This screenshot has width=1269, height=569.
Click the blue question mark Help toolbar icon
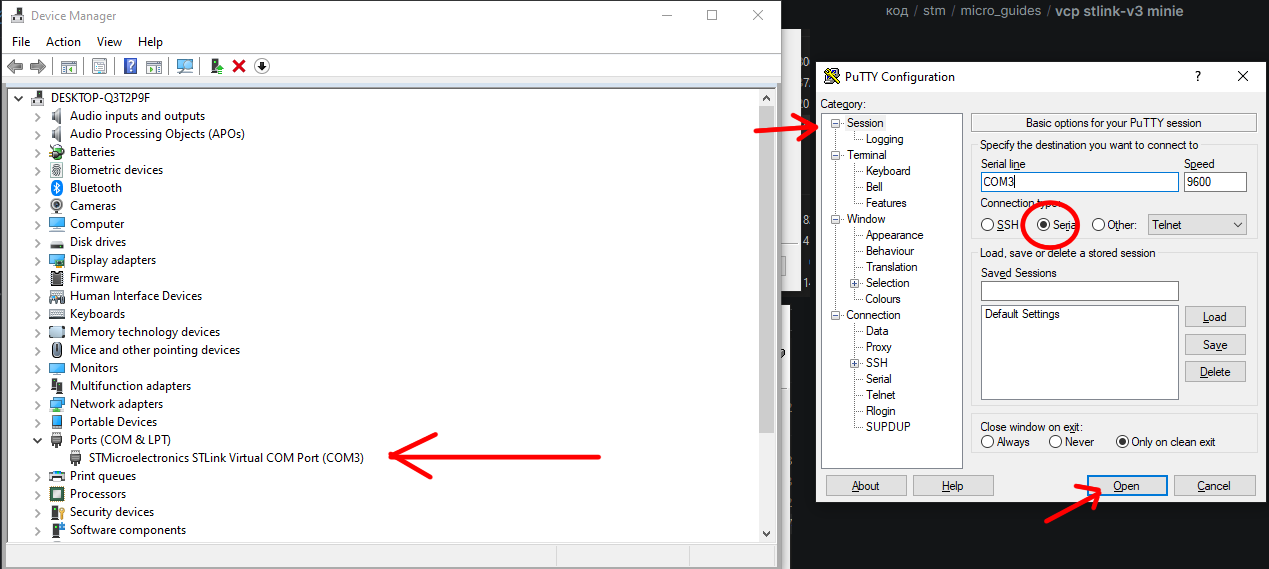point(130,66)
